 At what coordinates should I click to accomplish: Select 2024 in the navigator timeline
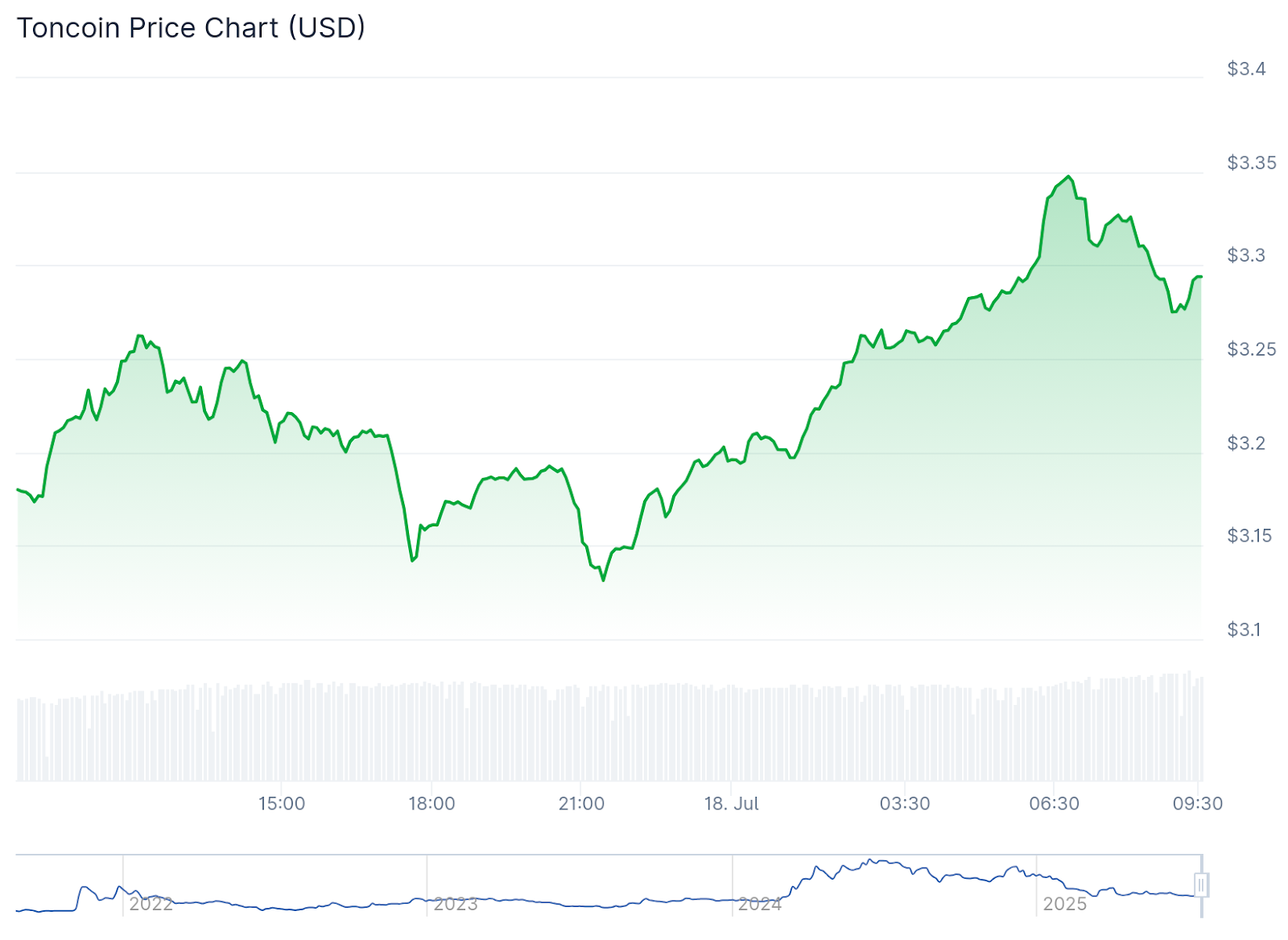(760, 904)
